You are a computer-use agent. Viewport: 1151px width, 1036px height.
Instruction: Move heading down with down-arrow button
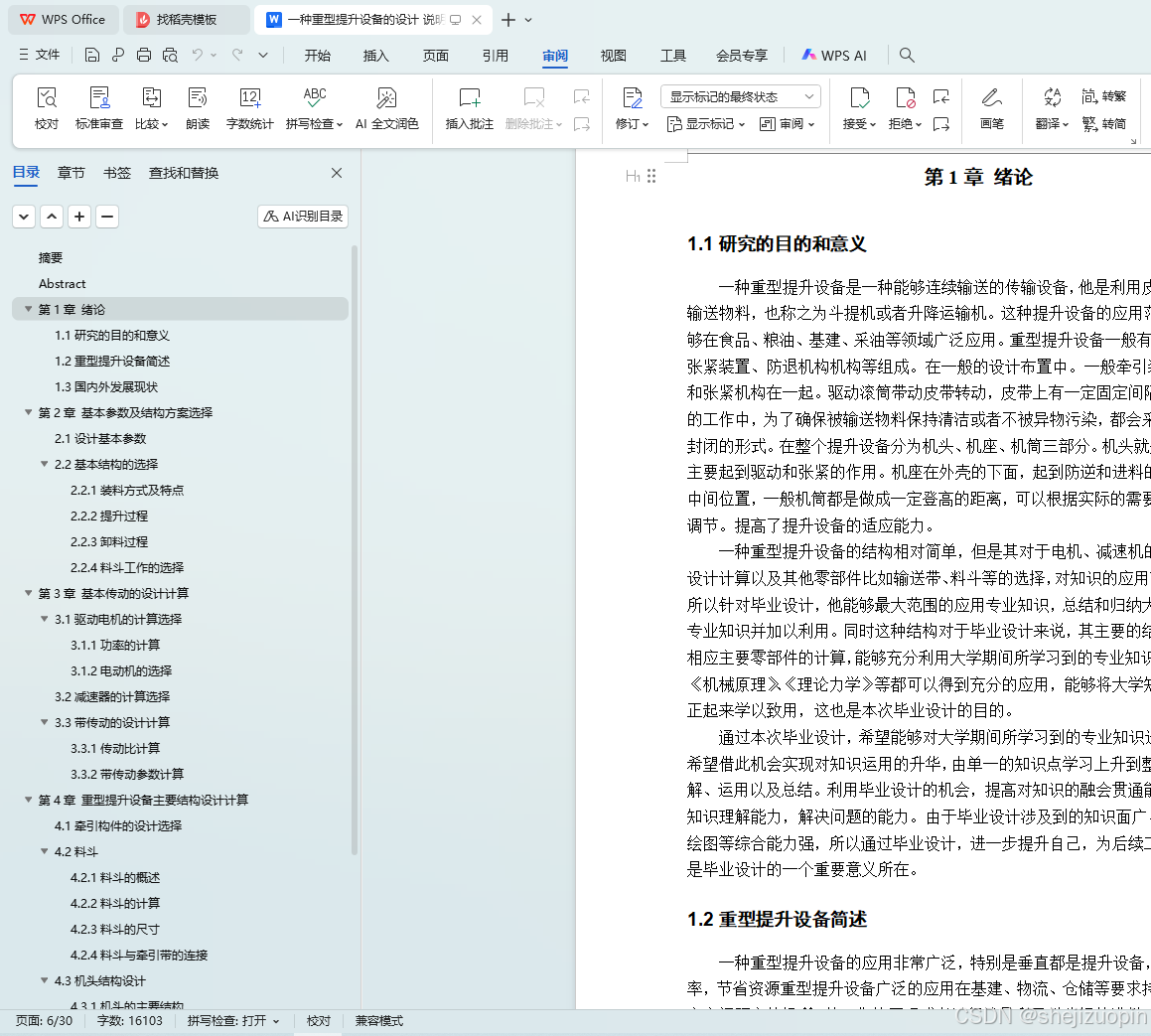[24, 217]
